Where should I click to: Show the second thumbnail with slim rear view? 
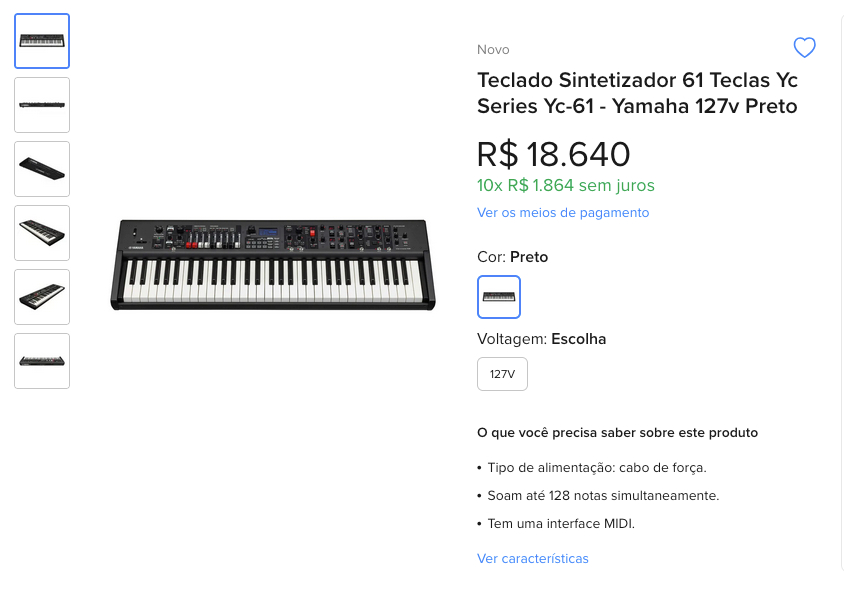pyautogui.click(x=42, y=105)
